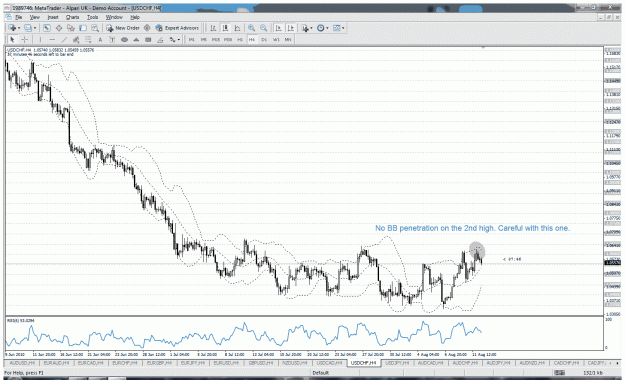The width and height of the screenshot is (625, 380).
Task: Select the Equidistant Channel tool
Action: pyautogui.click(x=76, y=39)
